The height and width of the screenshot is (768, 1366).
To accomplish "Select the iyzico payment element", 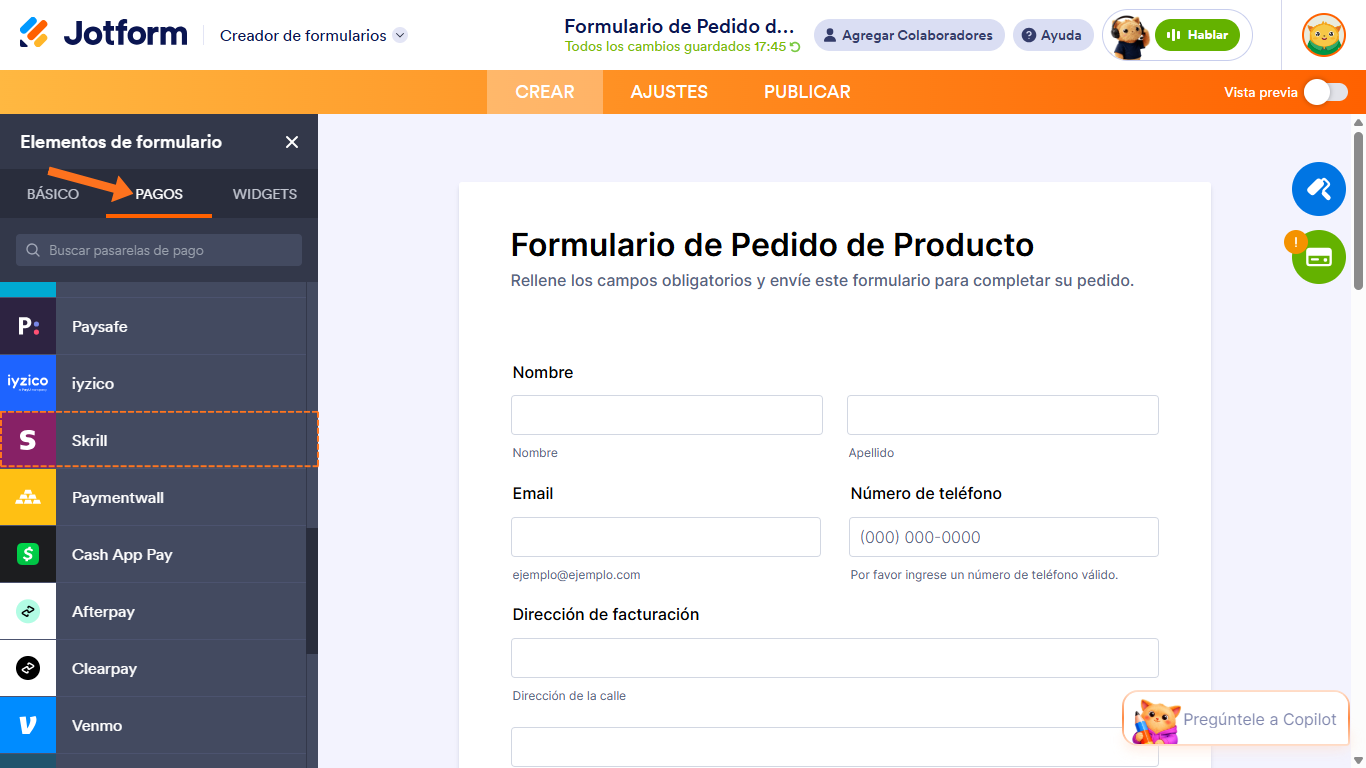I will [x=153, y=383].
